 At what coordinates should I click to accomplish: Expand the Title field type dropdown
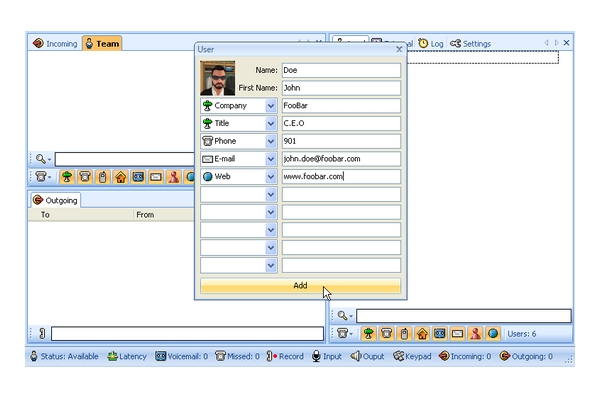(271, 123)
